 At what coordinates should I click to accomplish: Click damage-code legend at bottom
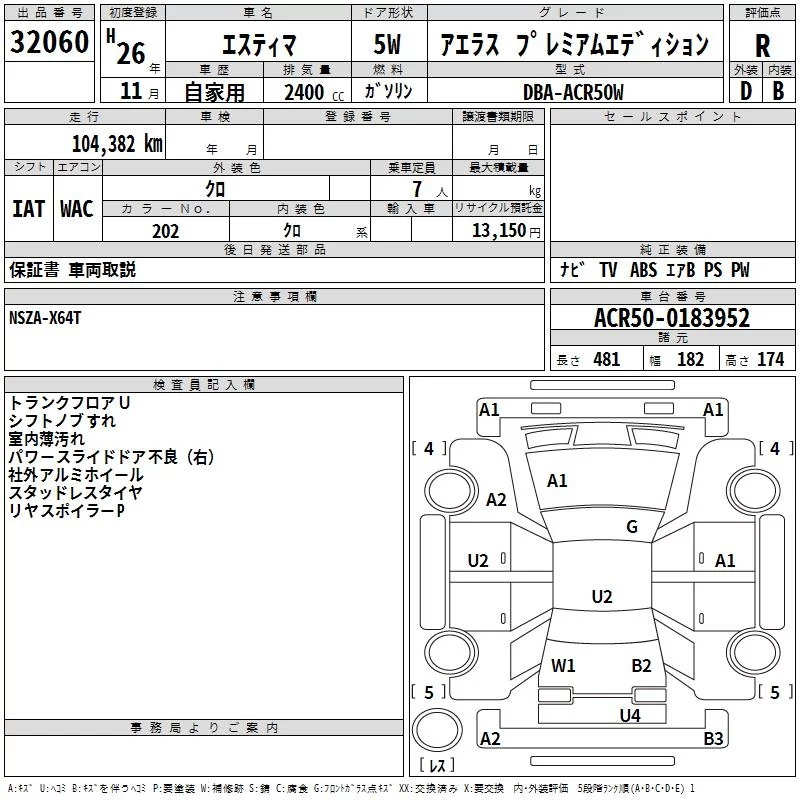pyautogui.click(x=351, y=788)
